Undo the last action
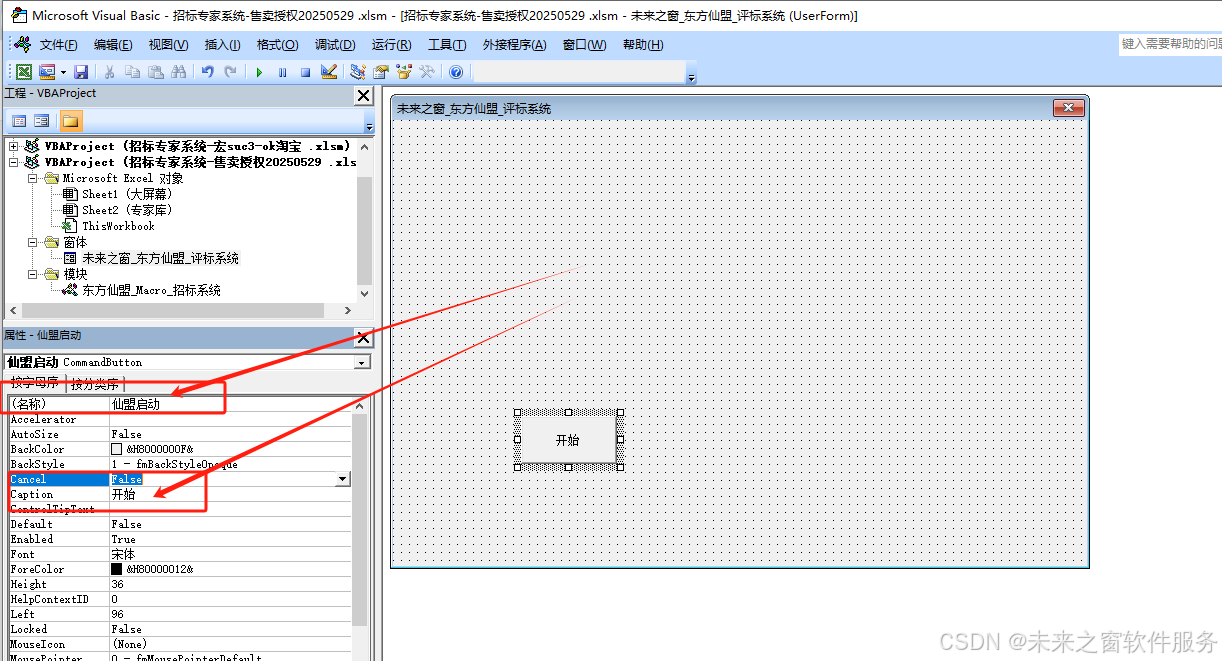Viewport: 1222px width, 661px height. point(208,72)
